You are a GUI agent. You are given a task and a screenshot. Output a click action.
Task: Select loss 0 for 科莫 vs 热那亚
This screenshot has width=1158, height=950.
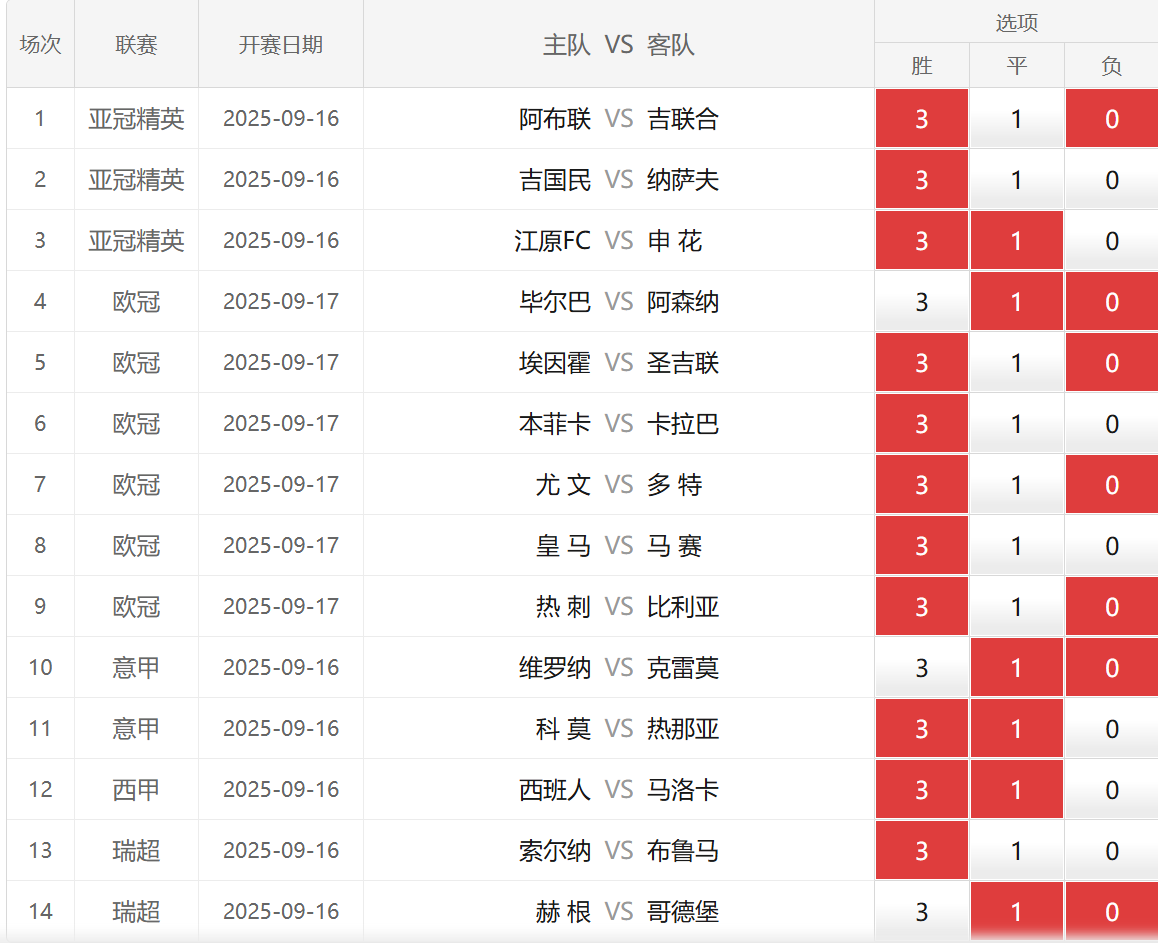click(x=1111, y=728)
